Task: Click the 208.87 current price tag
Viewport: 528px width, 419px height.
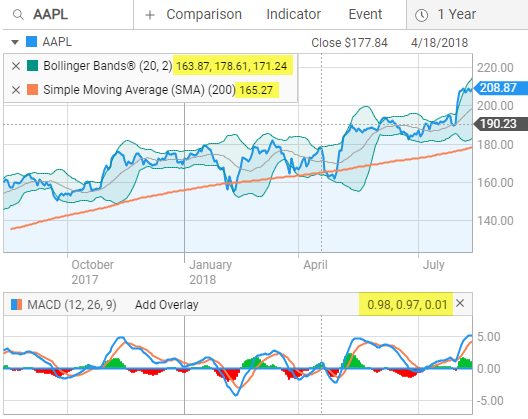Action: (x=500, y=88)
